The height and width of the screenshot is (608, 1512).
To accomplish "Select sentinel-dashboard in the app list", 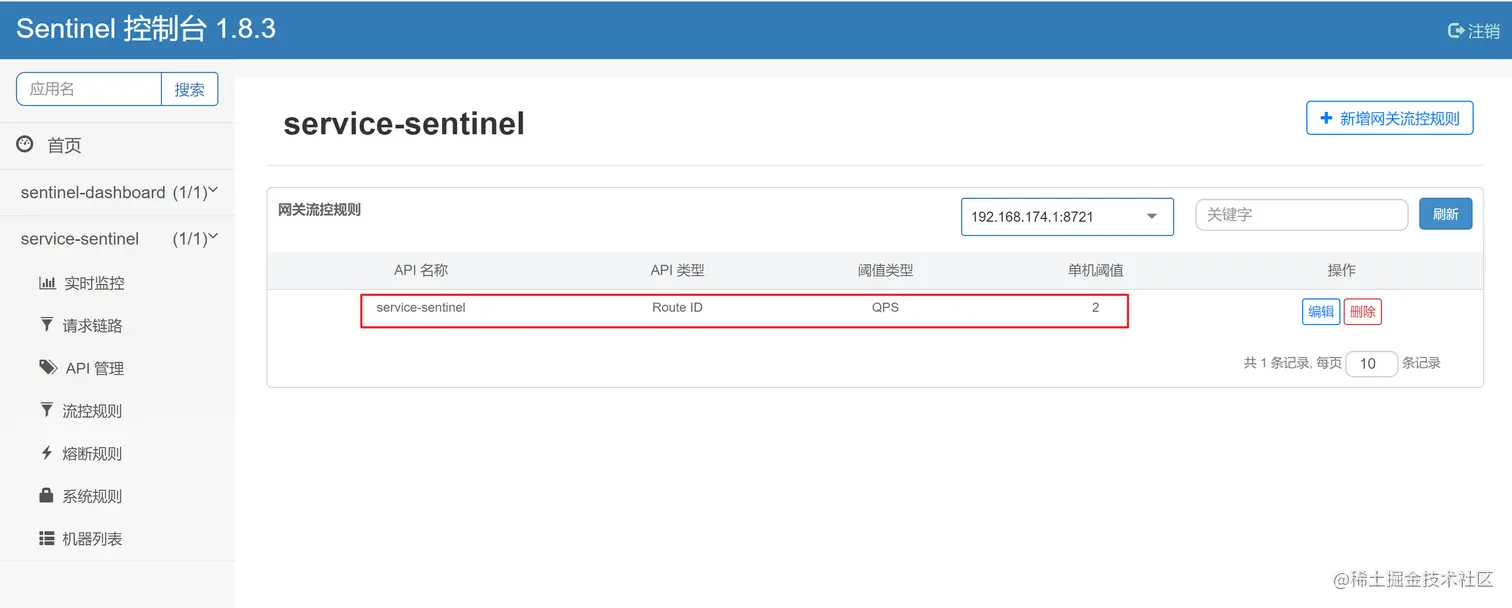I will tap(93, 192).
